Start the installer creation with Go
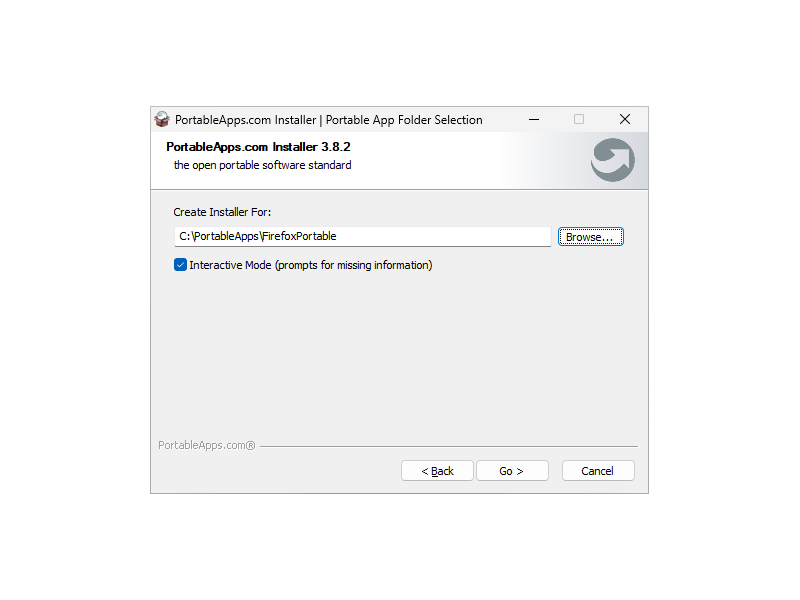The width and height of the screenshot is (800, 600). tap(512, 471)
